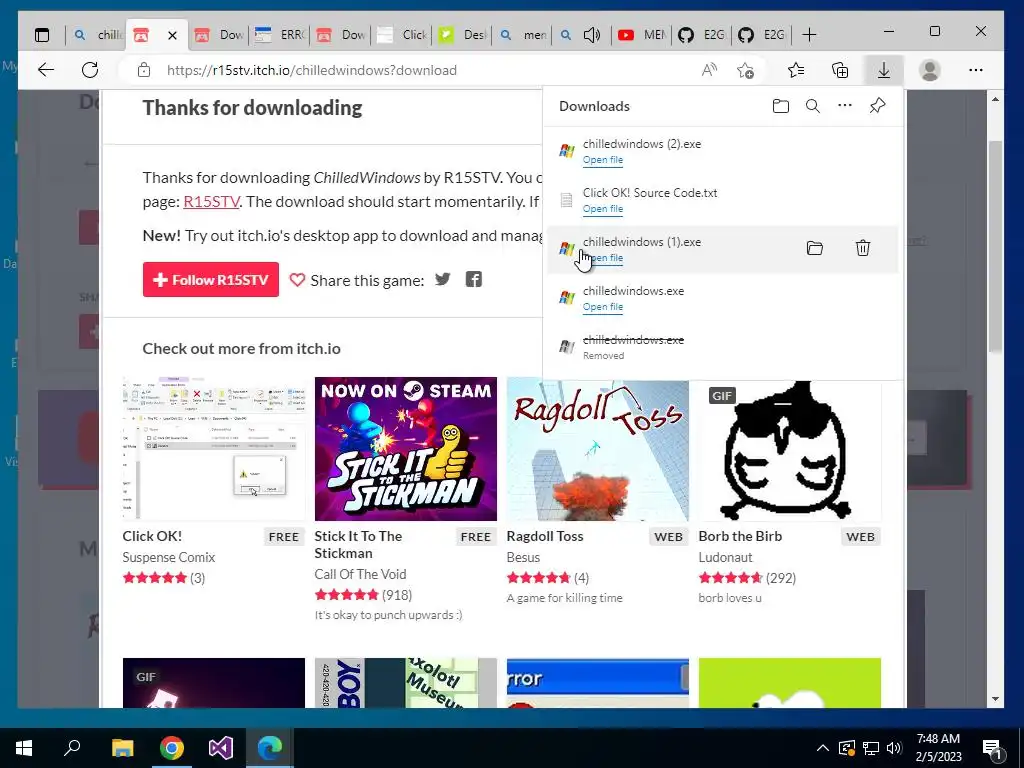This screenshot has width=1024, height=768.
Task: Activate Read Aloud icon in address bar
Action: [709, 70]
